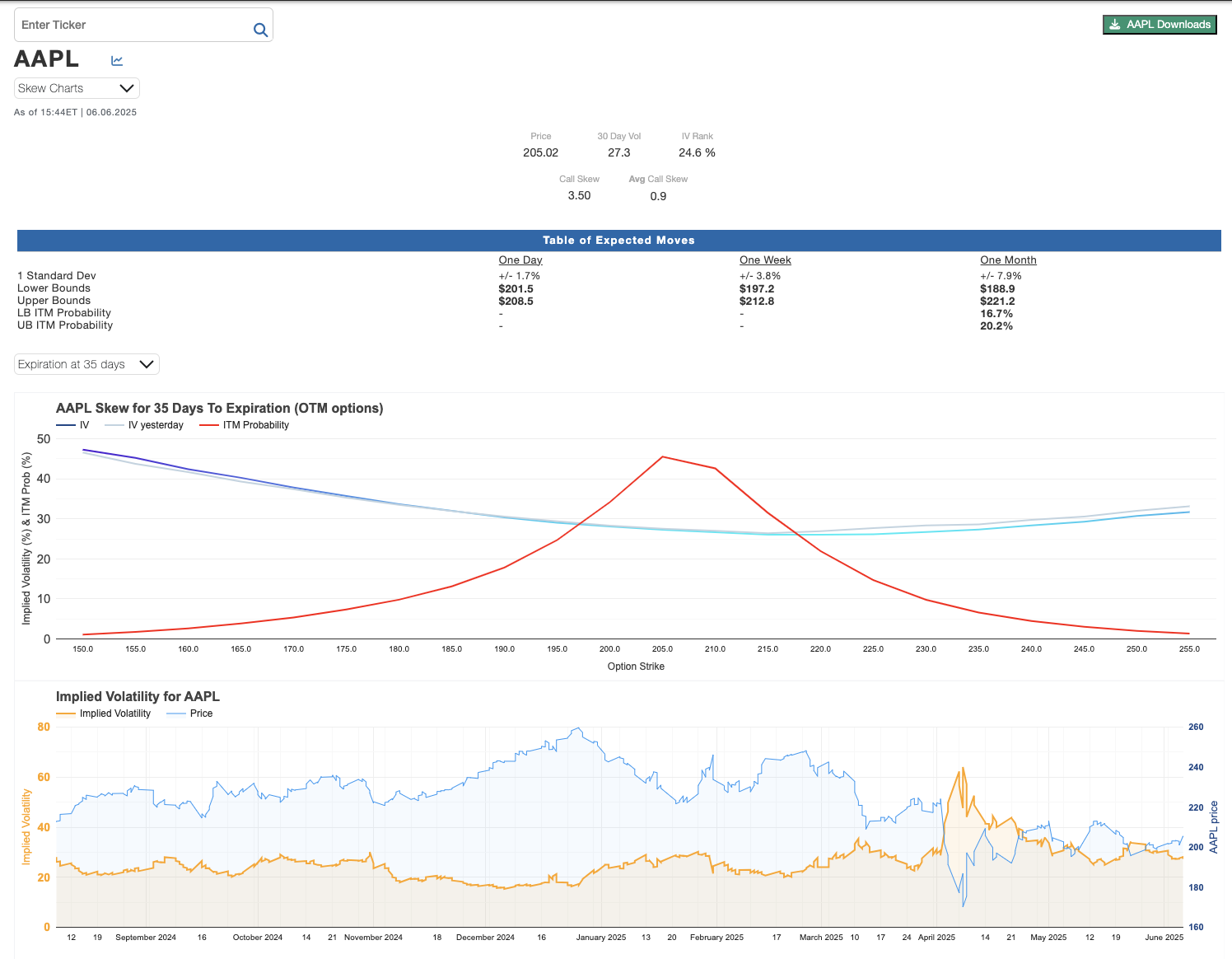1232x959 pixels.
Task: Click the download icon in AAPL Downloads
Action: click(x=1114, y=25)
